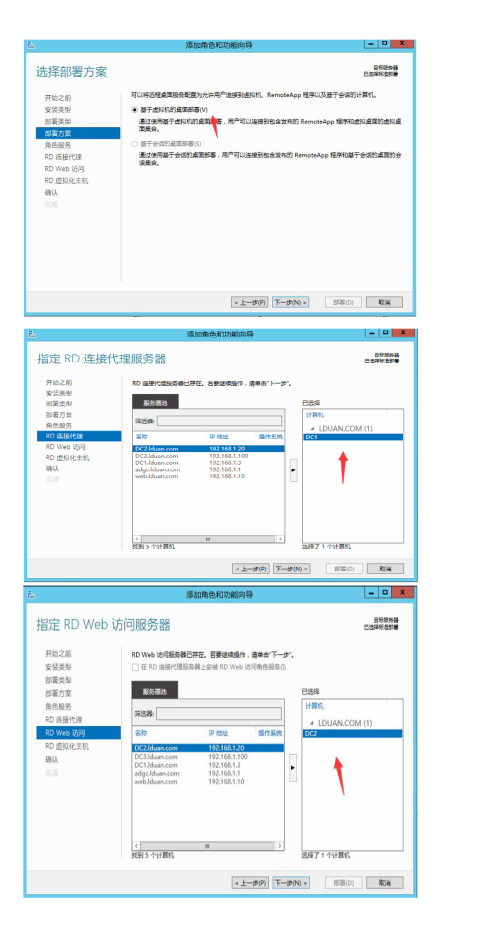Click 下一步(N) in 选择部署方案 window
Image resolution: width=500 pixels, height=935 pixels.
tap(290, 302)
